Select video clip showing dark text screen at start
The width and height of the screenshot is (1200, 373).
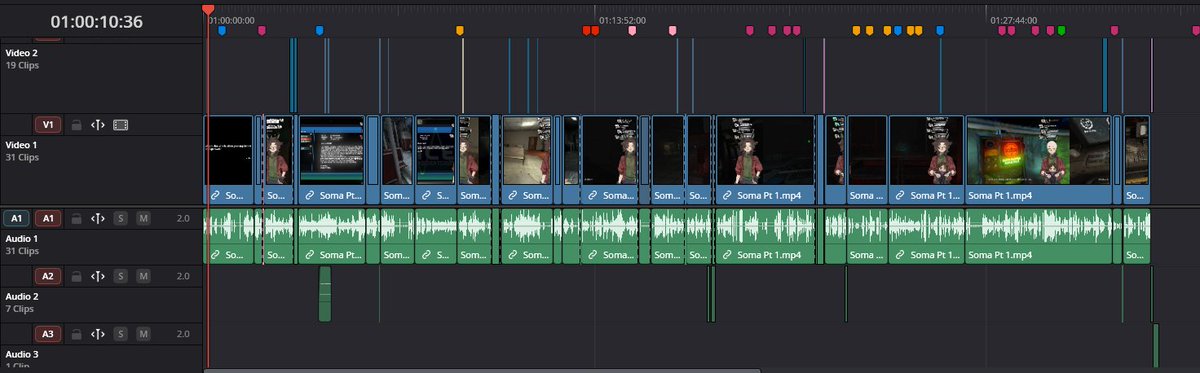[229, 160]
